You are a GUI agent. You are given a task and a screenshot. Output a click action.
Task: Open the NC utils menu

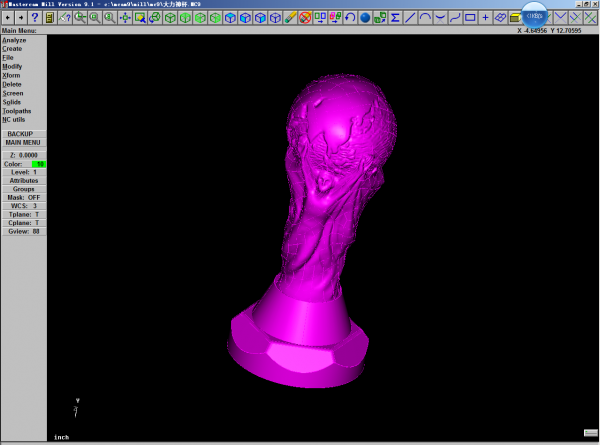[13, 120]
